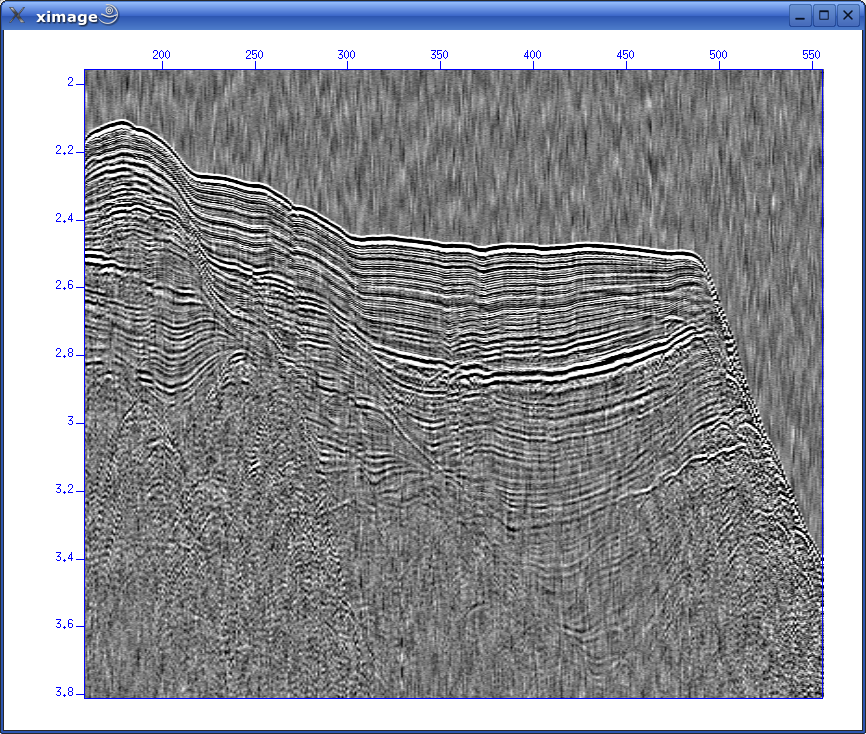
Task: Click the 450 tick label on the top axis
Action: 625,54
